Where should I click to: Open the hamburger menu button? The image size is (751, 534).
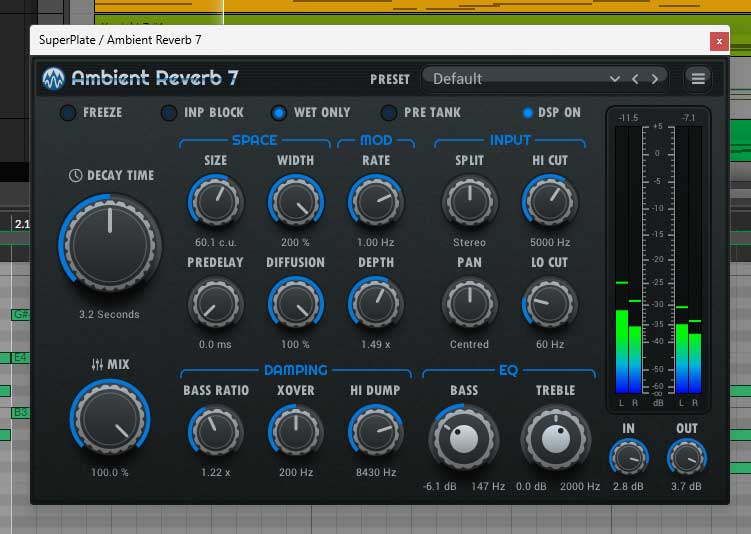pos(698,78)
